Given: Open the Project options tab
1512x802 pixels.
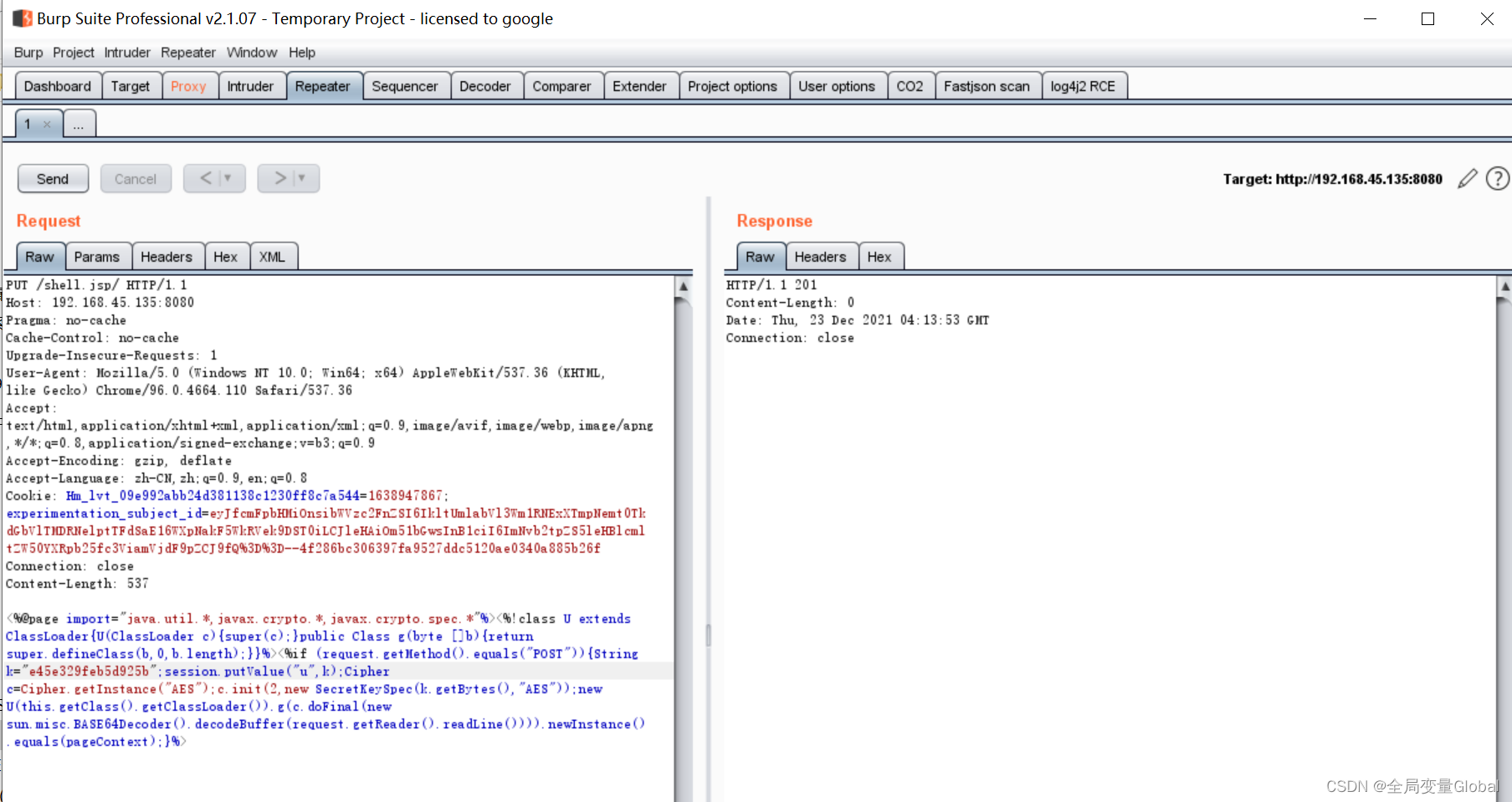Looking at the screenshot, I should [732, 86].
